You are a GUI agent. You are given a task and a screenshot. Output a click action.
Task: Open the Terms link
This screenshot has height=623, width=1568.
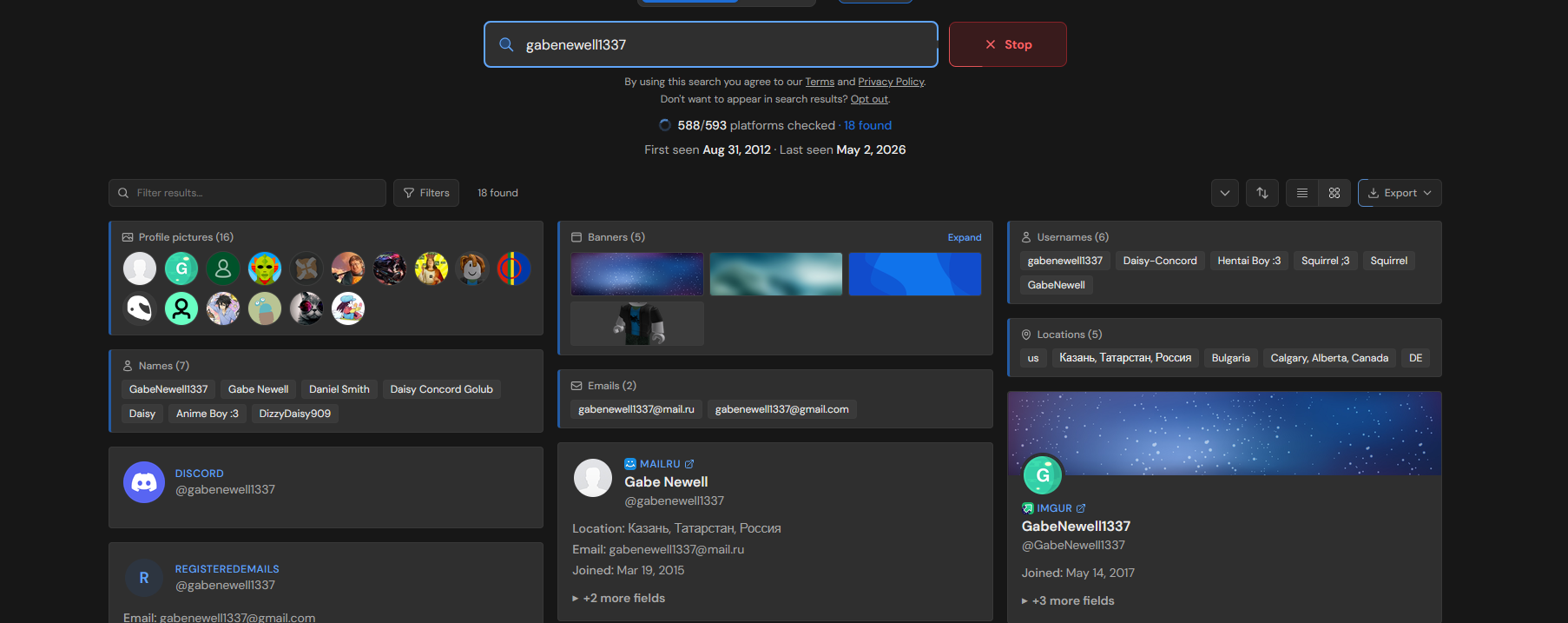[x=820, y=82]
